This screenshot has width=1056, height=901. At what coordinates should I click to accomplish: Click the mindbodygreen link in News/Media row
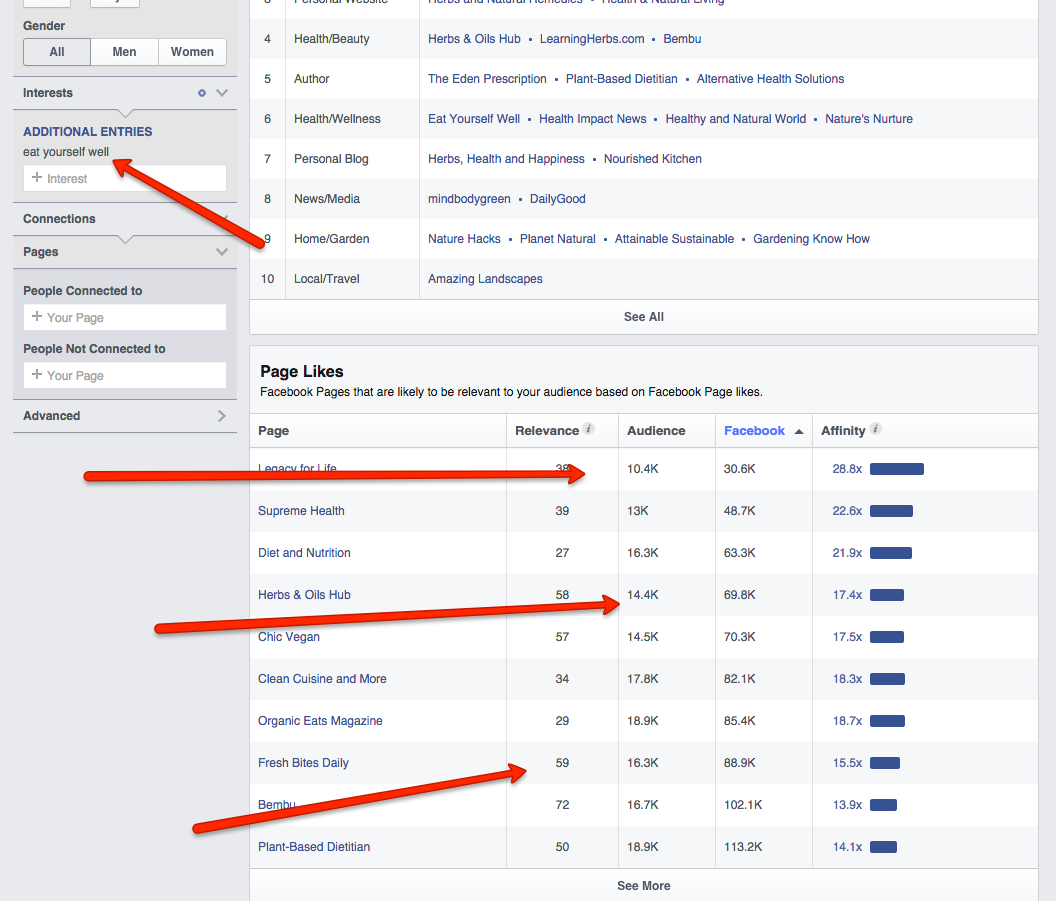pos(469,199)
